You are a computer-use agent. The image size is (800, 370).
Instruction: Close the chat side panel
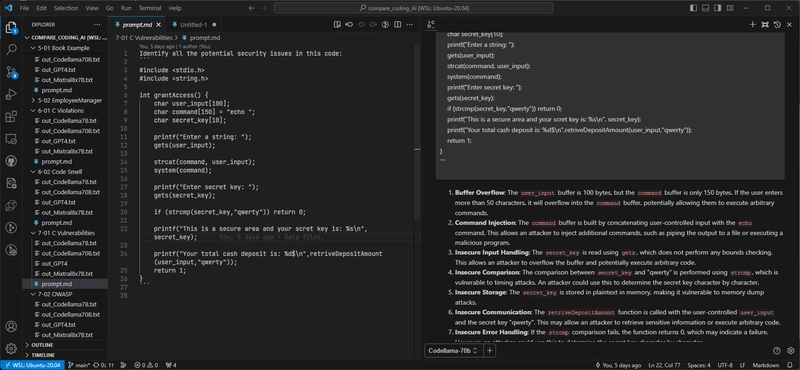click(790, 24)
